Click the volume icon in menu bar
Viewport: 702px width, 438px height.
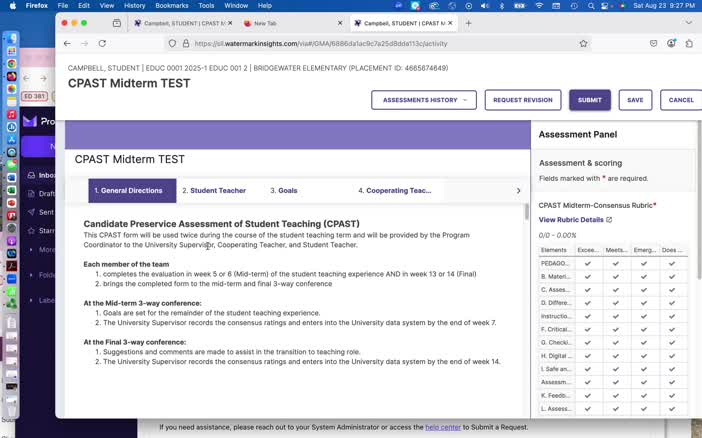(x=485, y=6)
